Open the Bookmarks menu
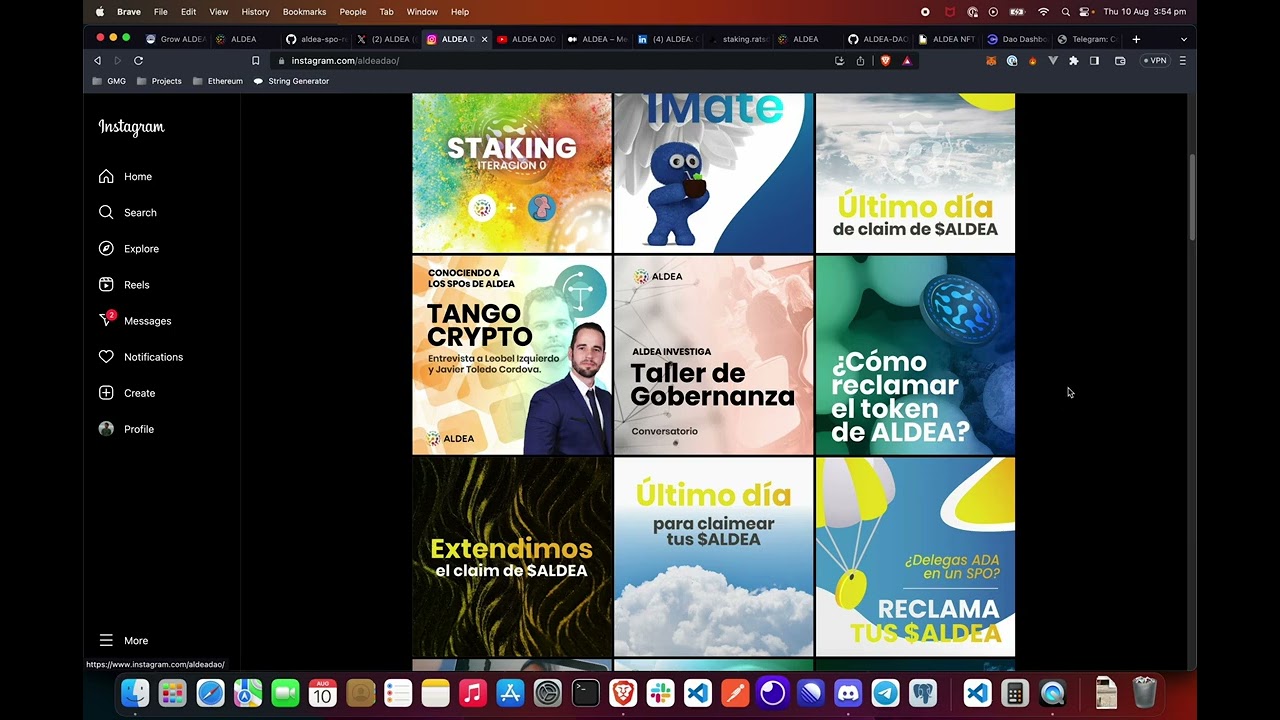This screenshot has height=720, width=1280. (304, 12)
